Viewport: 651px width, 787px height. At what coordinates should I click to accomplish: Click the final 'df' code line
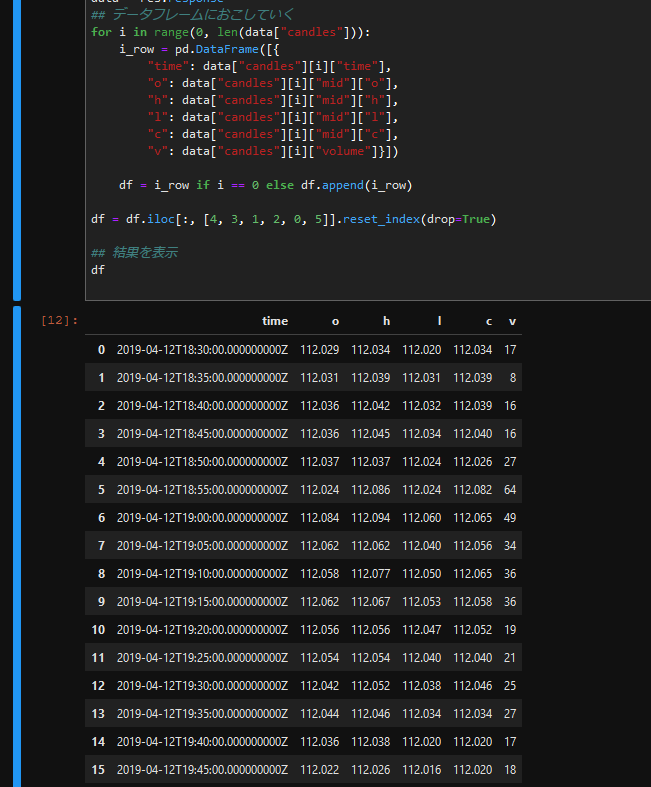tap(98, 270)
